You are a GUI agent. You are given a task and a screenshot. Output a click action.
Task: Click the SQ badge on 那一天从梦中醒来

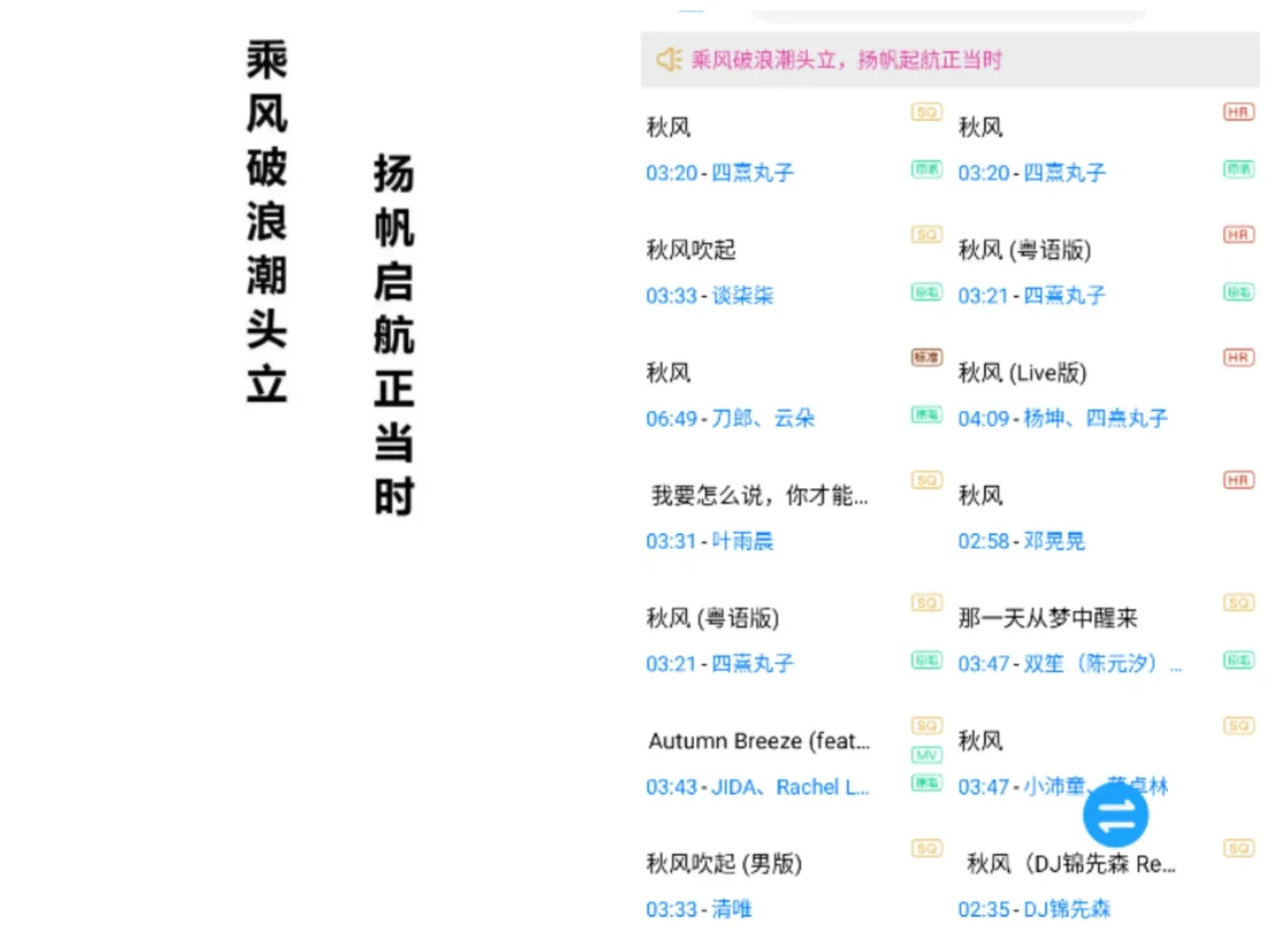(1237, 602)
